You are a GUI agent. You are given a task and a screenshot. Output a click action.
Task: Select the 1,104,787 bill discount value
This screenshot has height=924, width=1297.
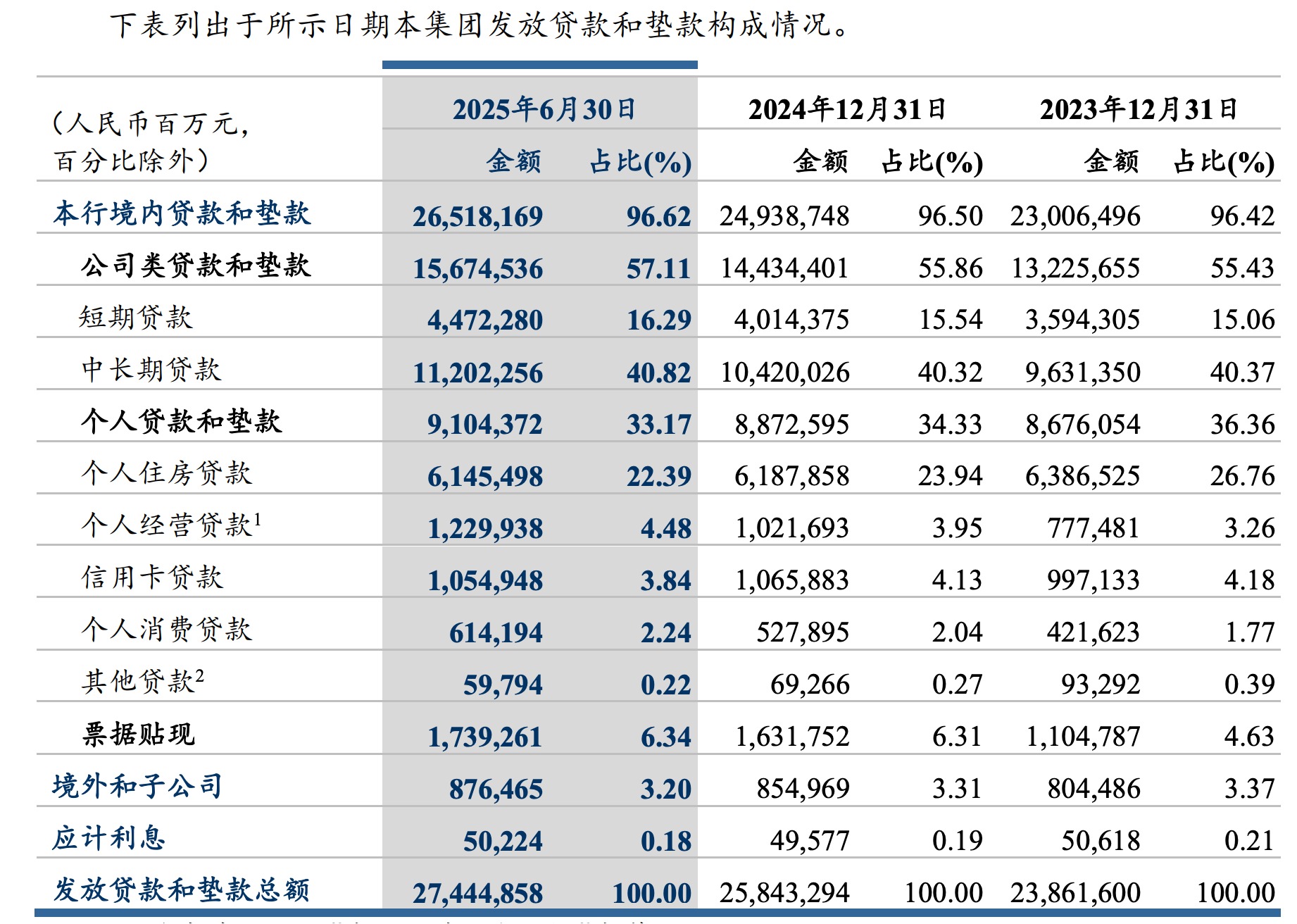(1082, 737)
